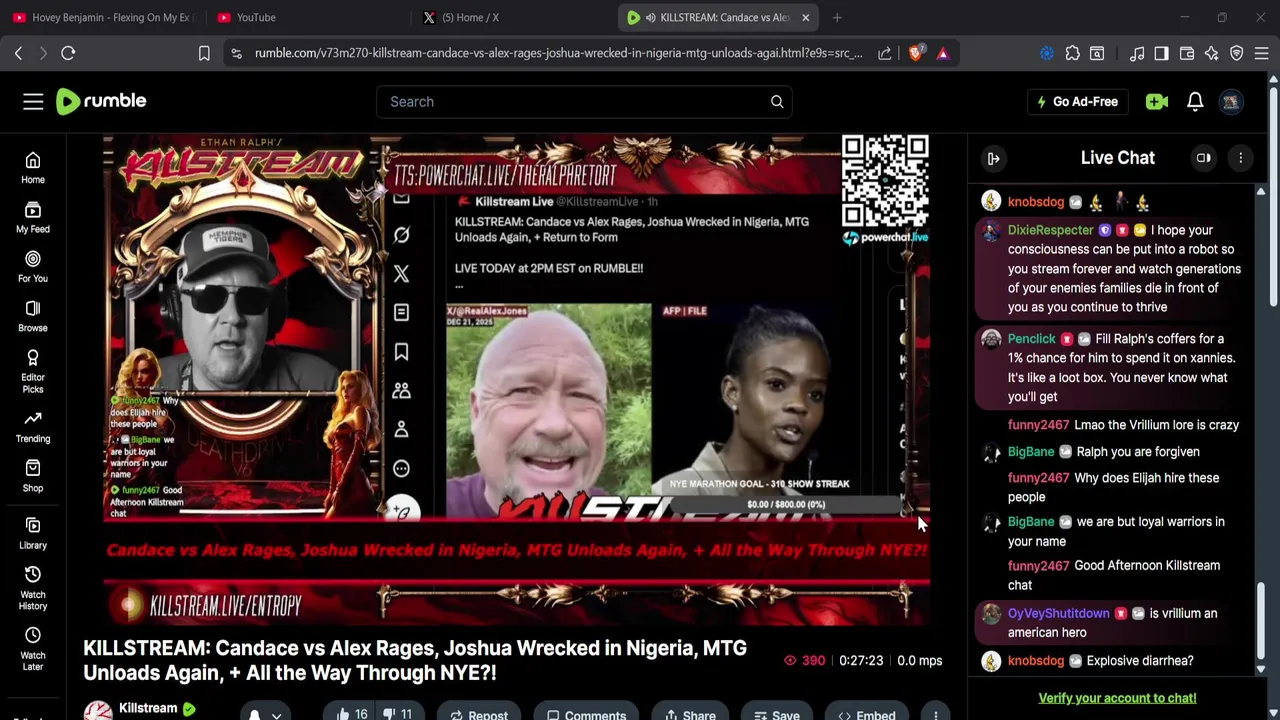The image size is (1280, 720).
Task: Click the share page icon in the address bar
Action: tap(885, 53)
